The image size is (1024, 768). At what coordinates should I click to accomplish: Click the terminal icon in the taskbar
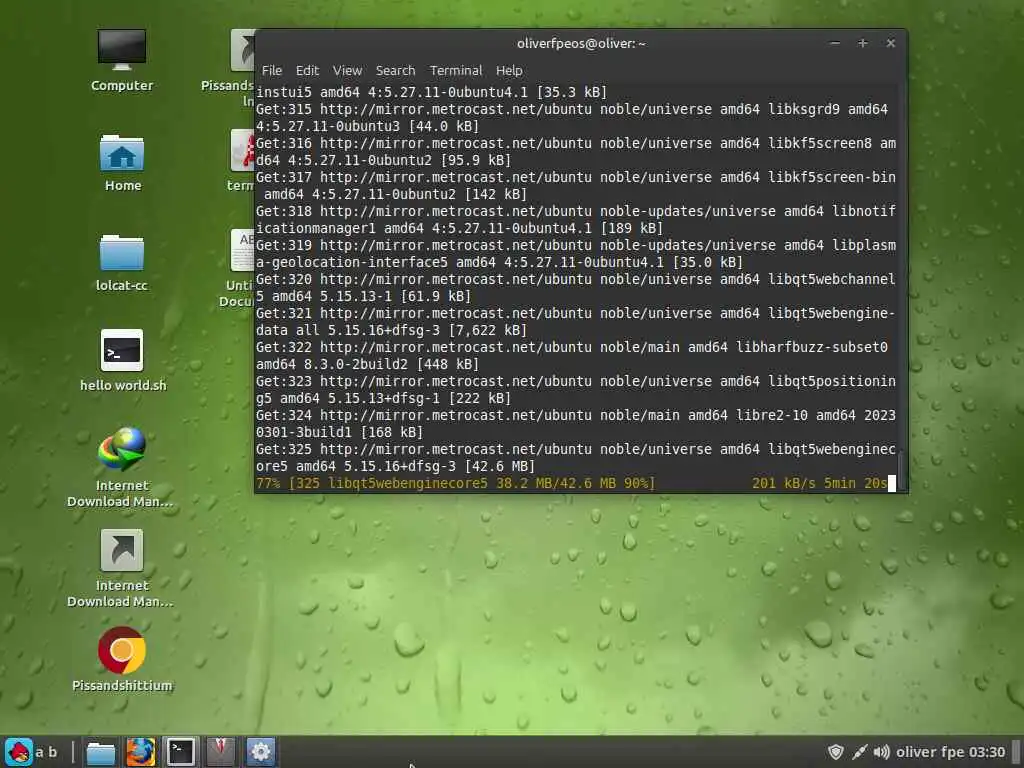coord(180,752)
